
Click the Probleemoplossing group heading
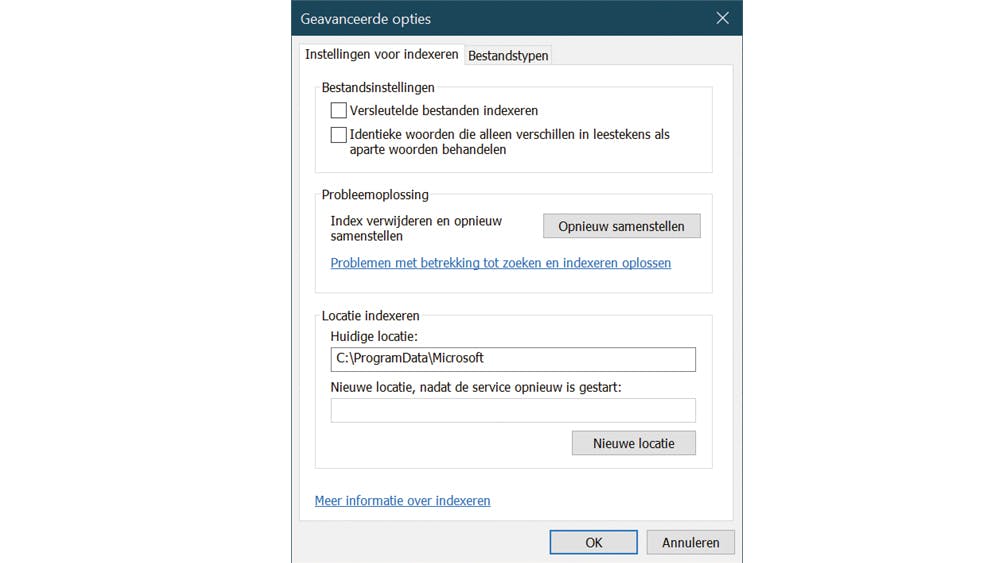pos(375,195)
